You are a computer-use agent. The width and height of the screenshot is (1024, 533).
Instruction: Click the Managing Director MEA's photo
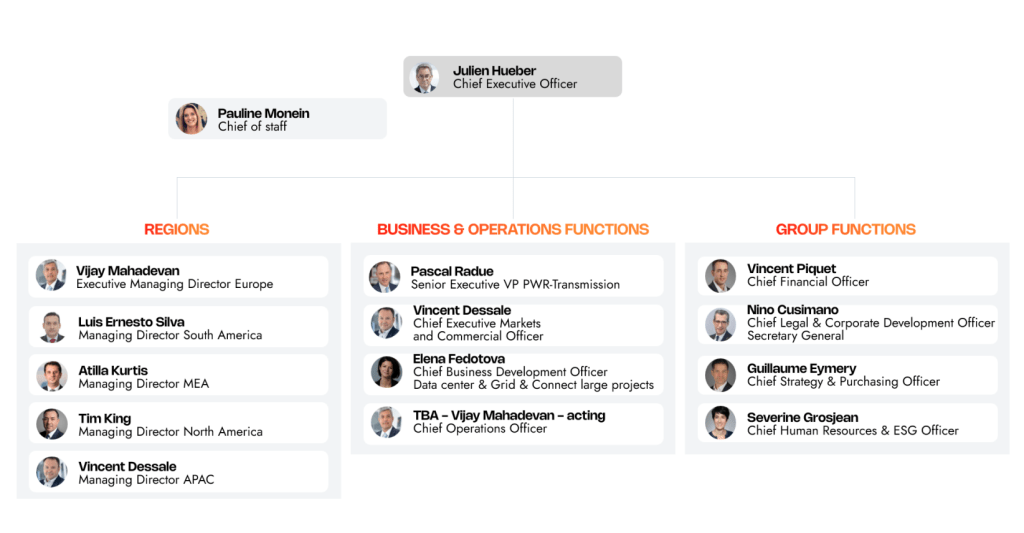tap(52, 376)
